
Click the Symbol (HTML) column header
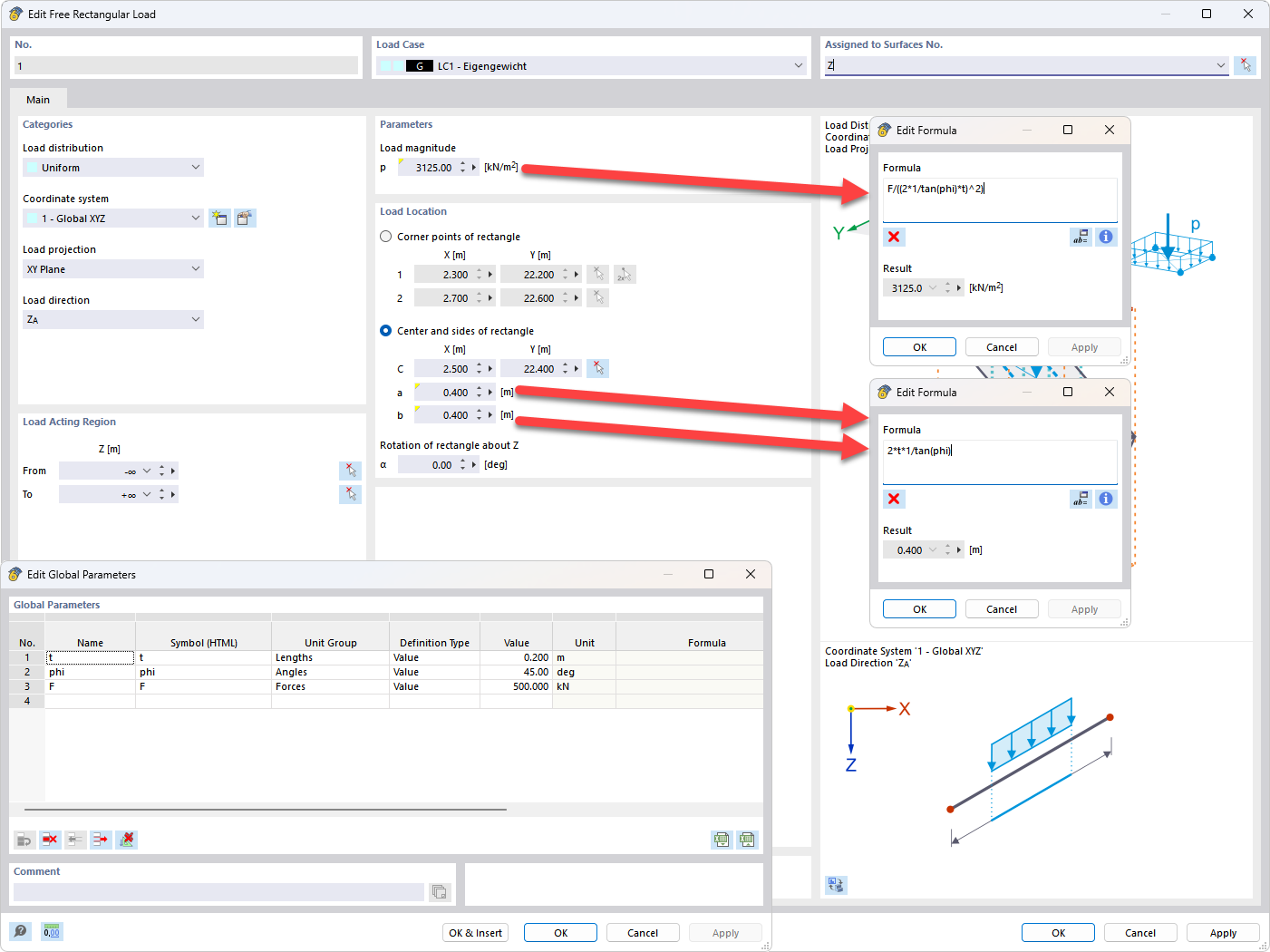203,643
